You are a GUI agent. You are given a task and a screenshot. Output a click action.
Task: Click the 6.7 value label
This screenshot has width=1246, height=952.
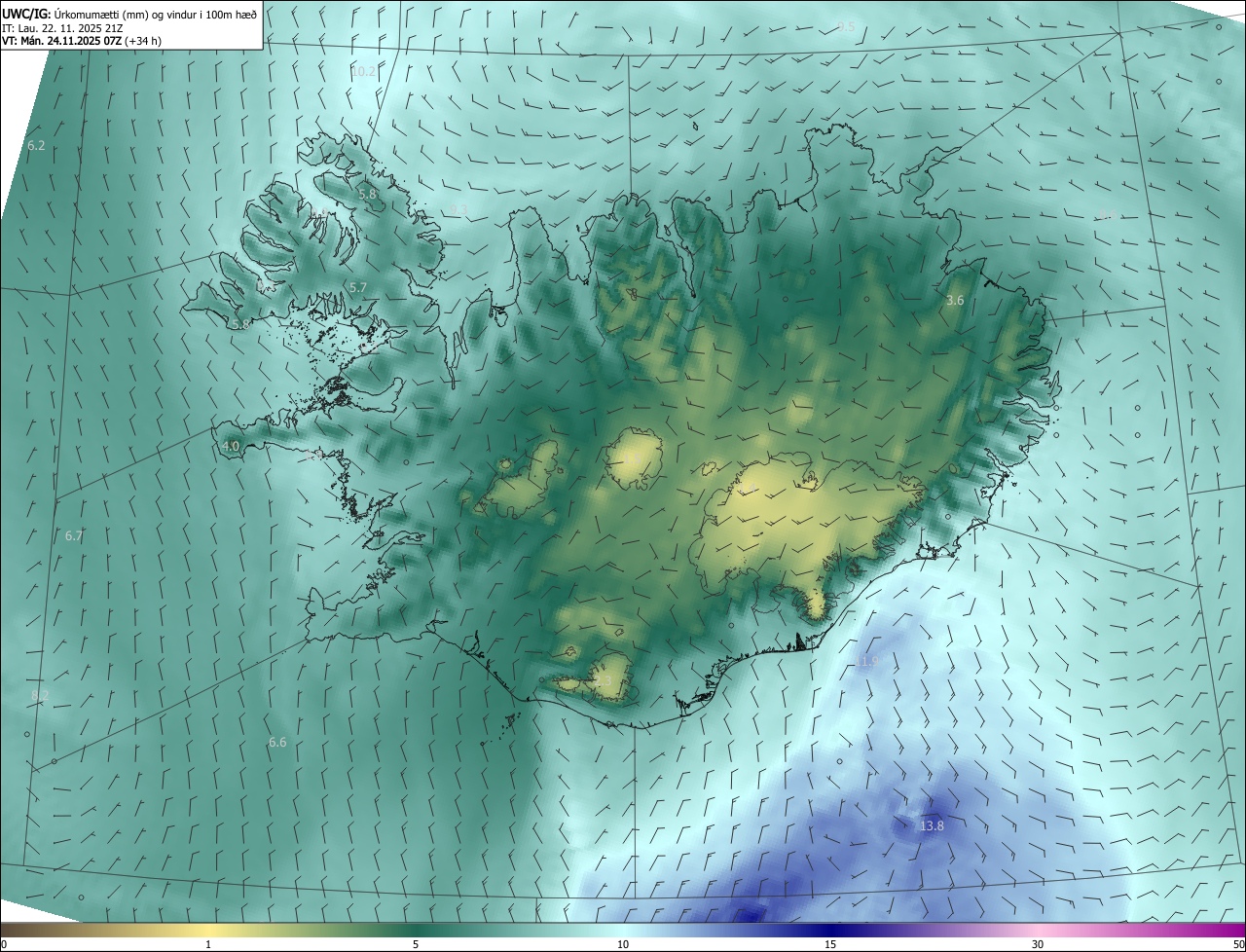[x=74, y=535]
